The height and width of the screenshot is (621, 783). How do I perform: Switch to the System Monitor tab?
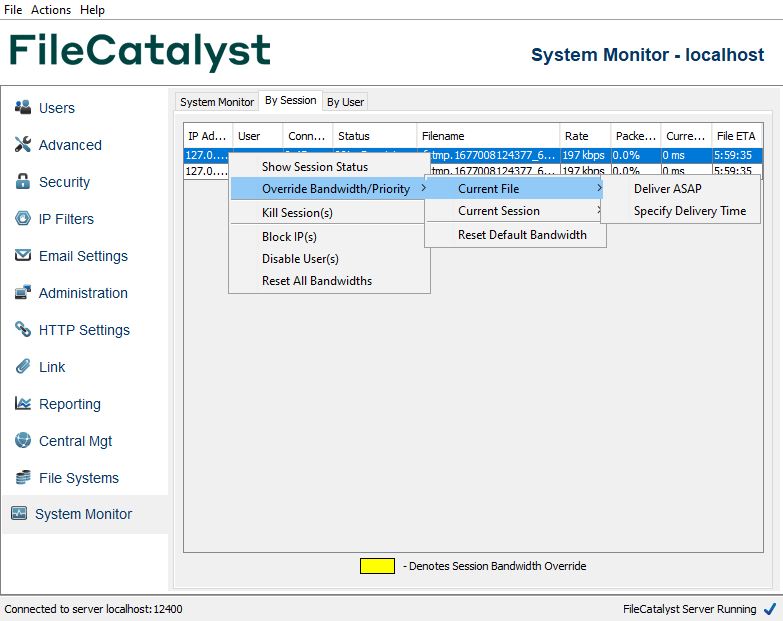217,102
